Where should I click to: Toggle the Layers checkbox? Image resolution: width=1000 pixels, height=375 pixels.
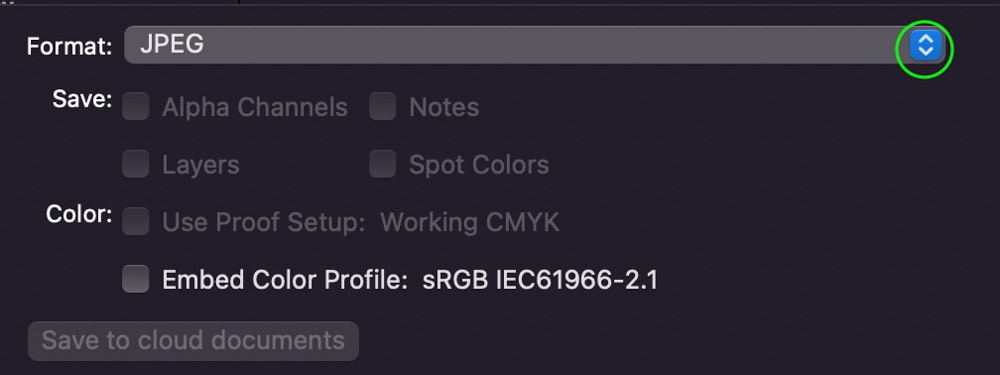[136, 164]
